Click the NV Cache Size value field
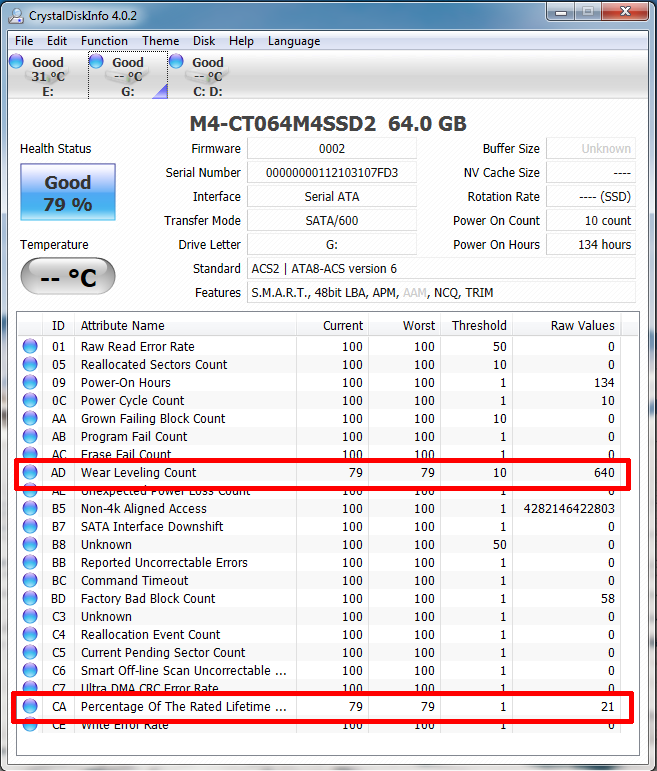Viewport: 657px width, 771px height. [591, 173]
